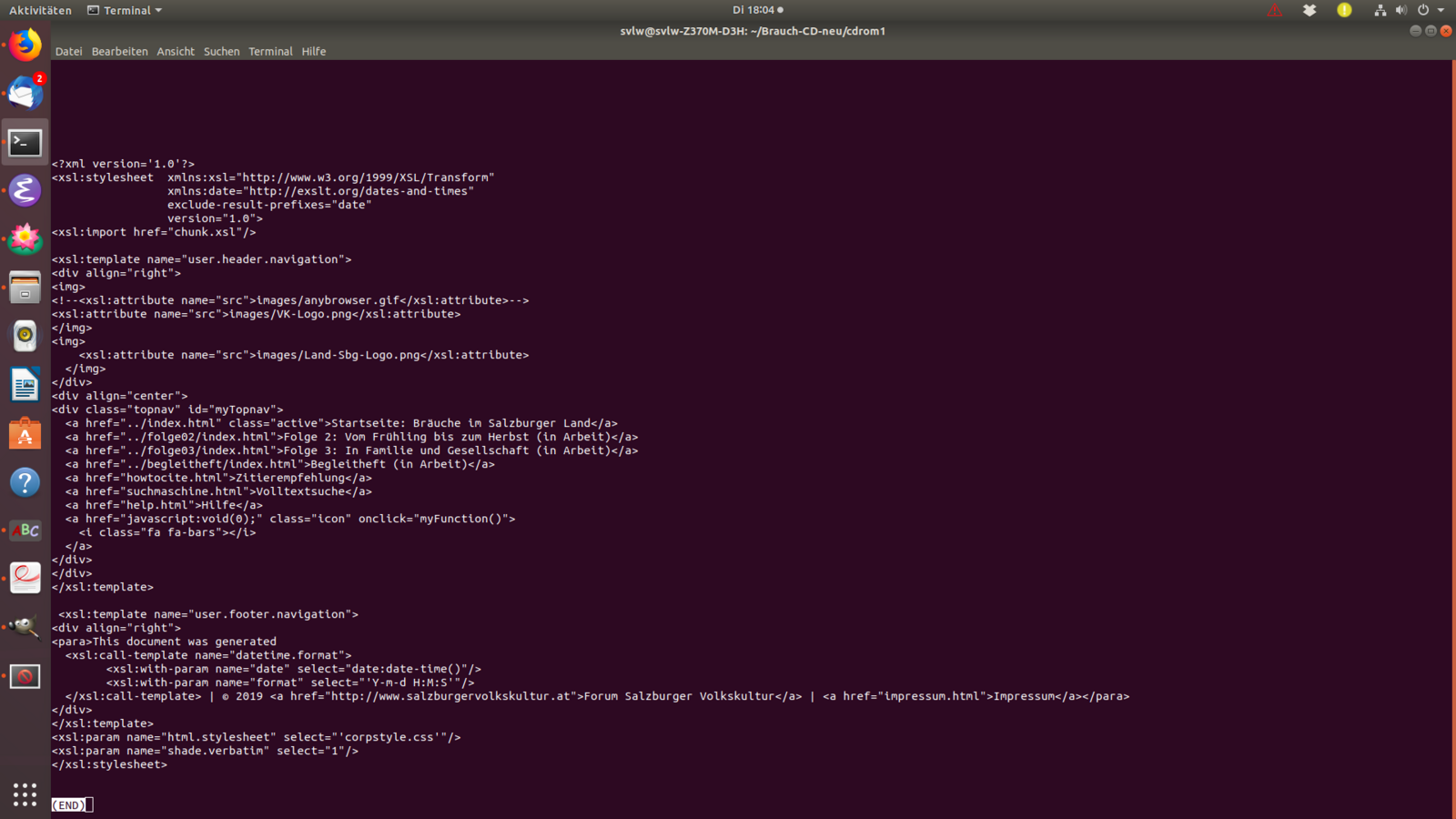The height and width of the screenshot is (819, 1456).
Task: Open the Help question mark app
Action: pos(25,482)
